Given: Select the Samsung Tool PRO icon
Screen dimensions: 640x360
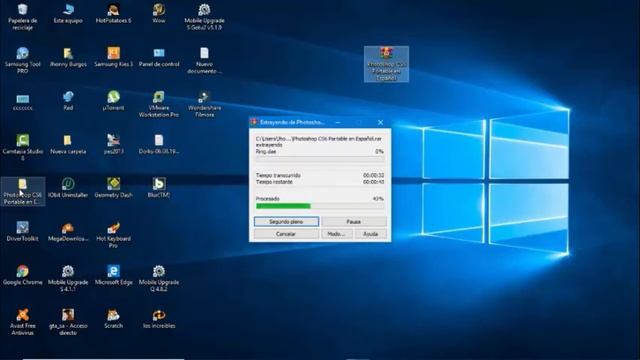Looking at the screenshot, I should (x=22, y=60).
